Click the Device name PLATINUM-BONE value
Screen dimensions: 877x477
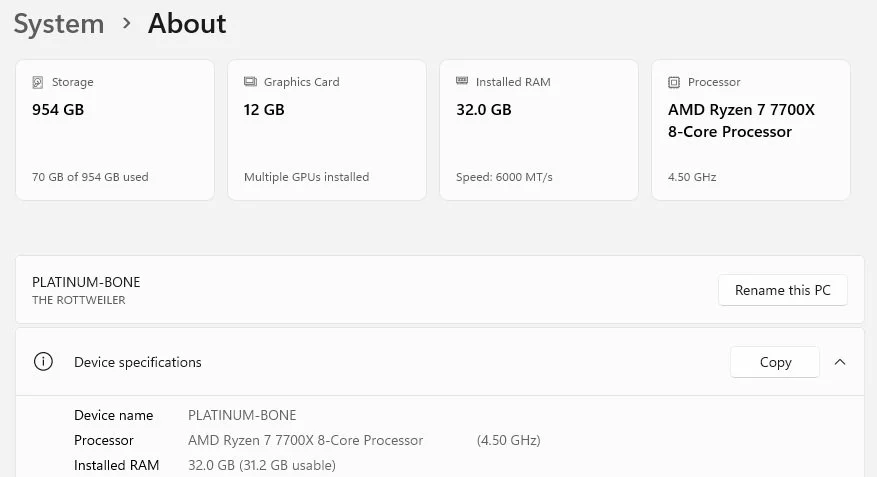[242, 415]
